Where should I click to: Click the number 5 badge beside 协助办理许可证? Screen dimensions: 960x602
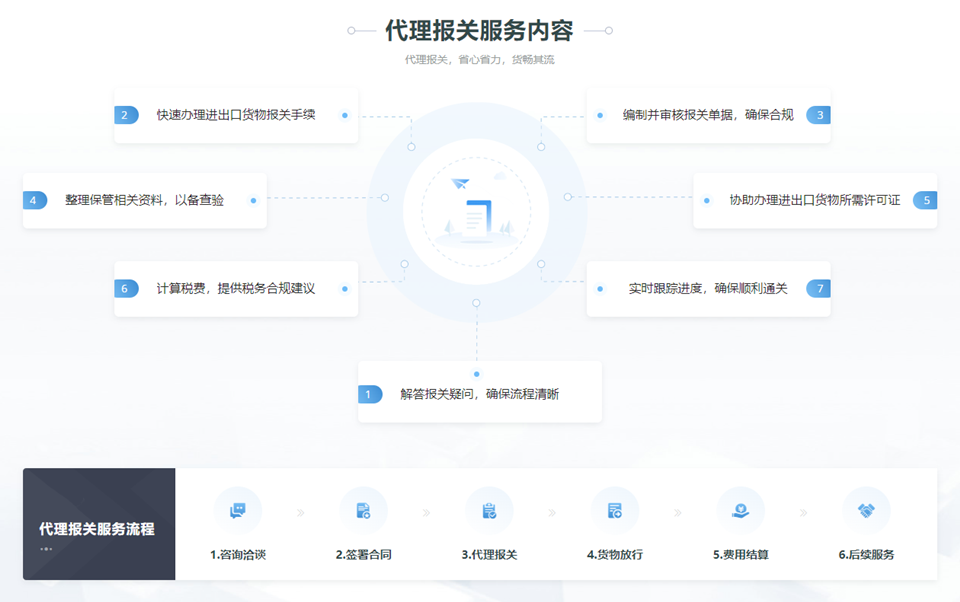click(925, 200)
